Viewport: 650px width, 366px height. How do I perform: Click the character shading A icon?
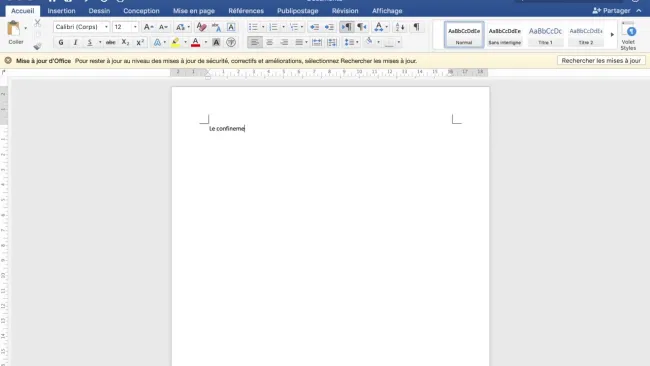(216, 42)
